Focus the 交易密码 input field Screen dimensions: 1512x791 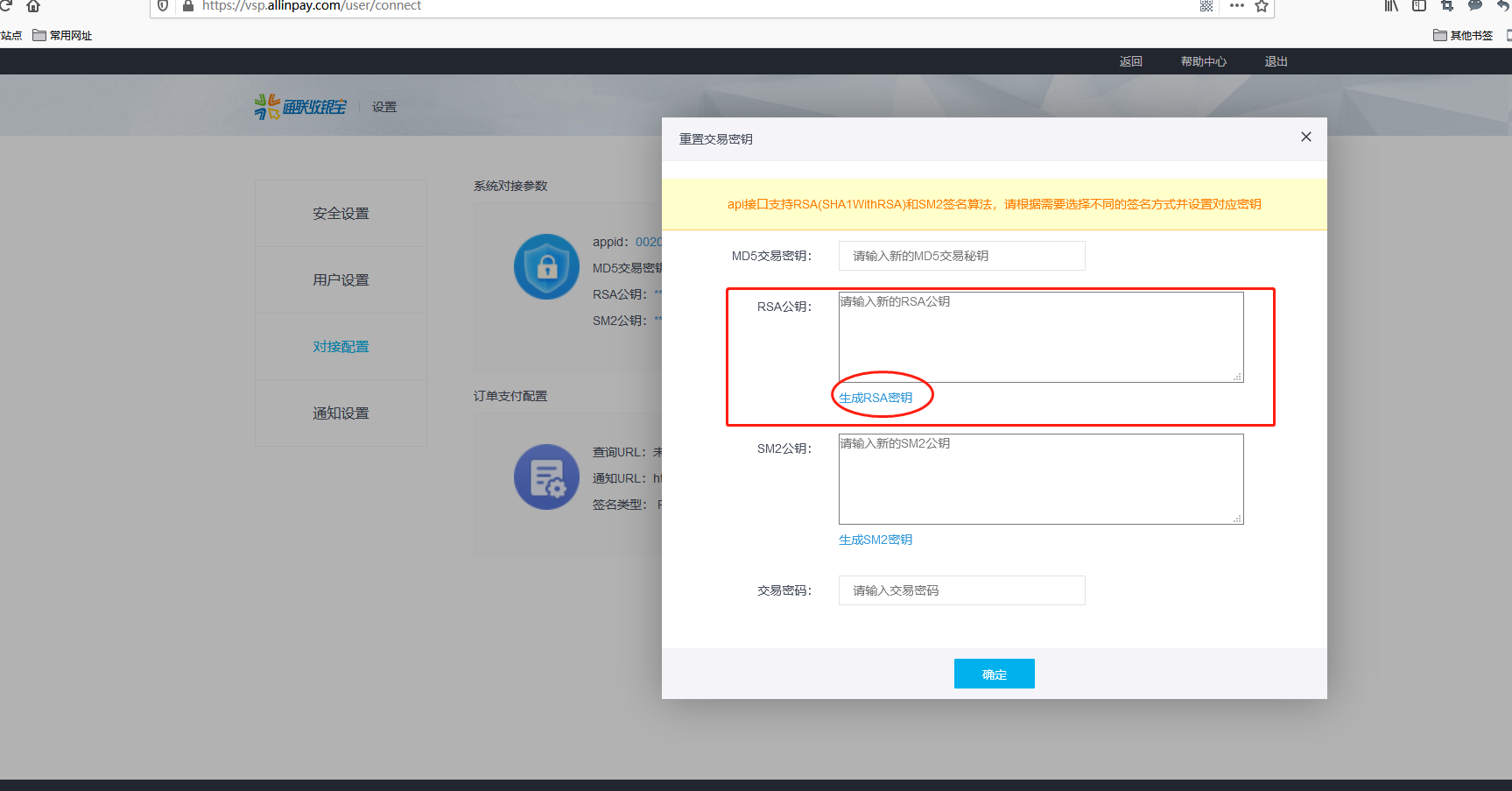[x=961, y=590]
